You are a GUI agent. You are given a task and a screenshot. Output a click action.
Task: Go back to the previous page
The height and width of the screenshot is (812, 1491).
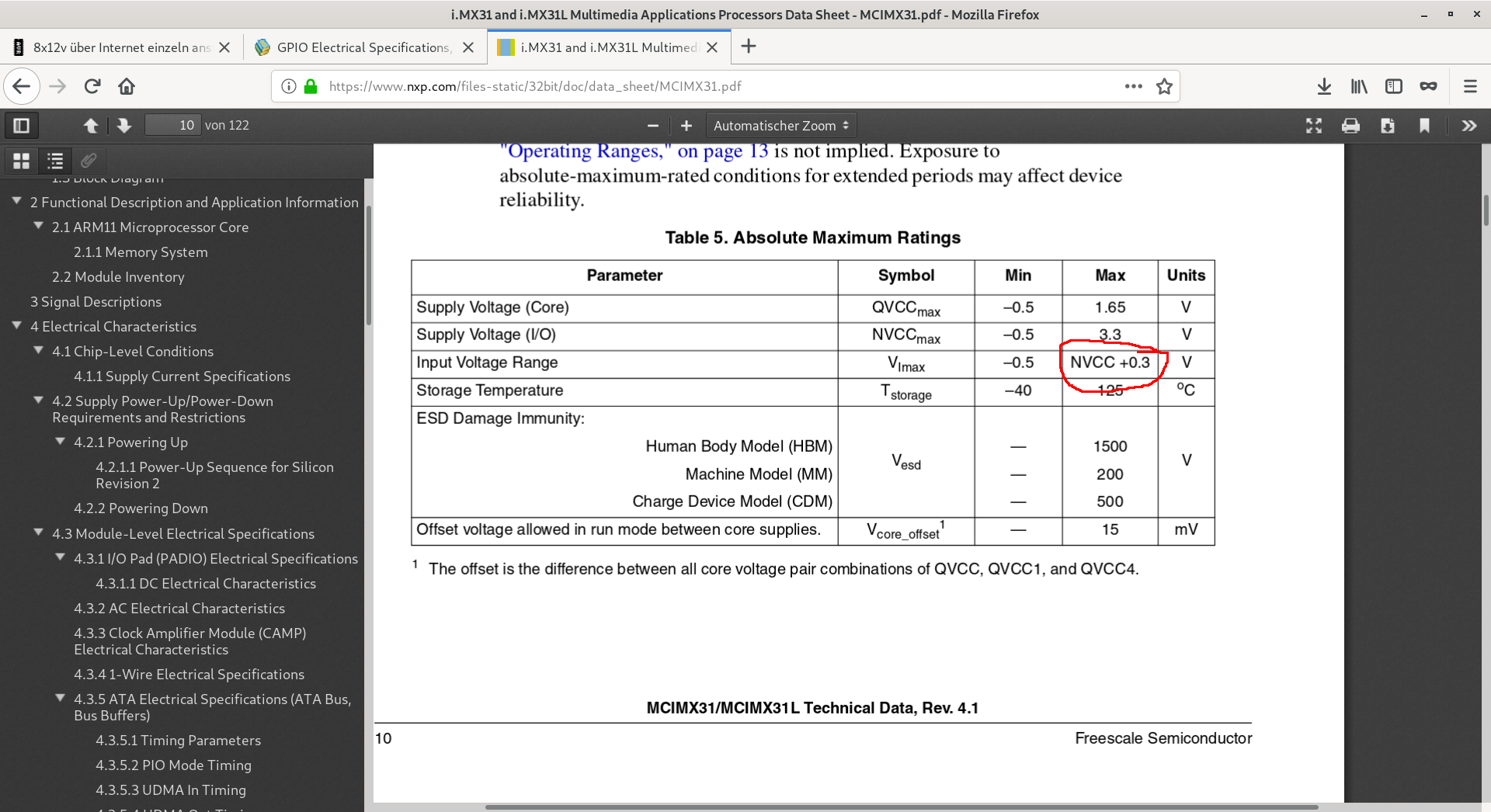click(22, 86)
